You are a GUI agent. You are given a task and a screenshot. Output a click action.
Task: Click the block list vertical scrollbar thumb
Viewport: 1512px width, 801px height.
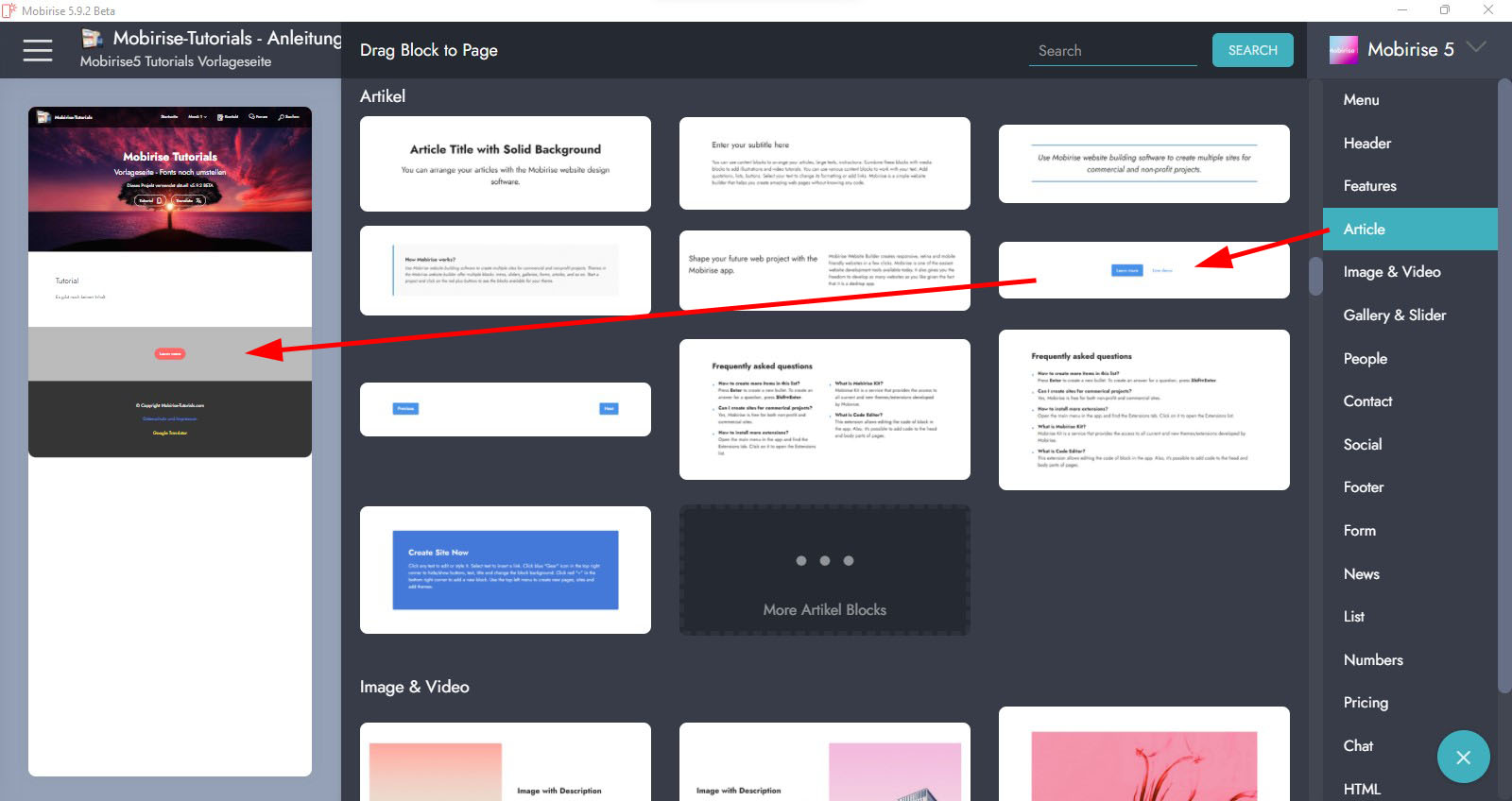pyautogui.click(x=1315, y=276)
